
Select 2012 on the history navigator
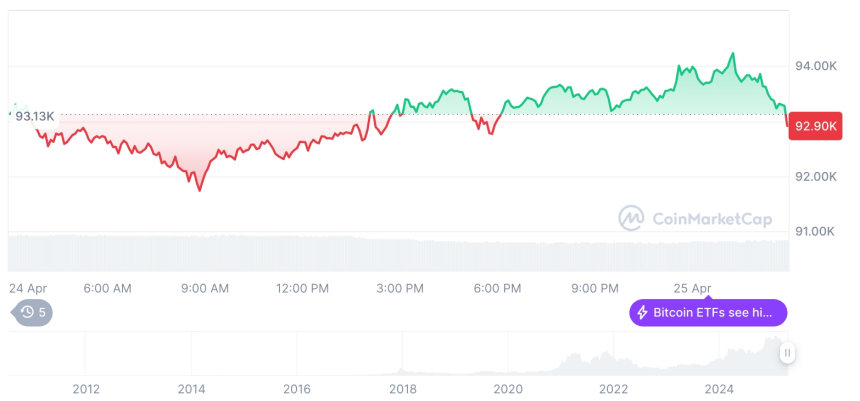[x=86, y=389]
